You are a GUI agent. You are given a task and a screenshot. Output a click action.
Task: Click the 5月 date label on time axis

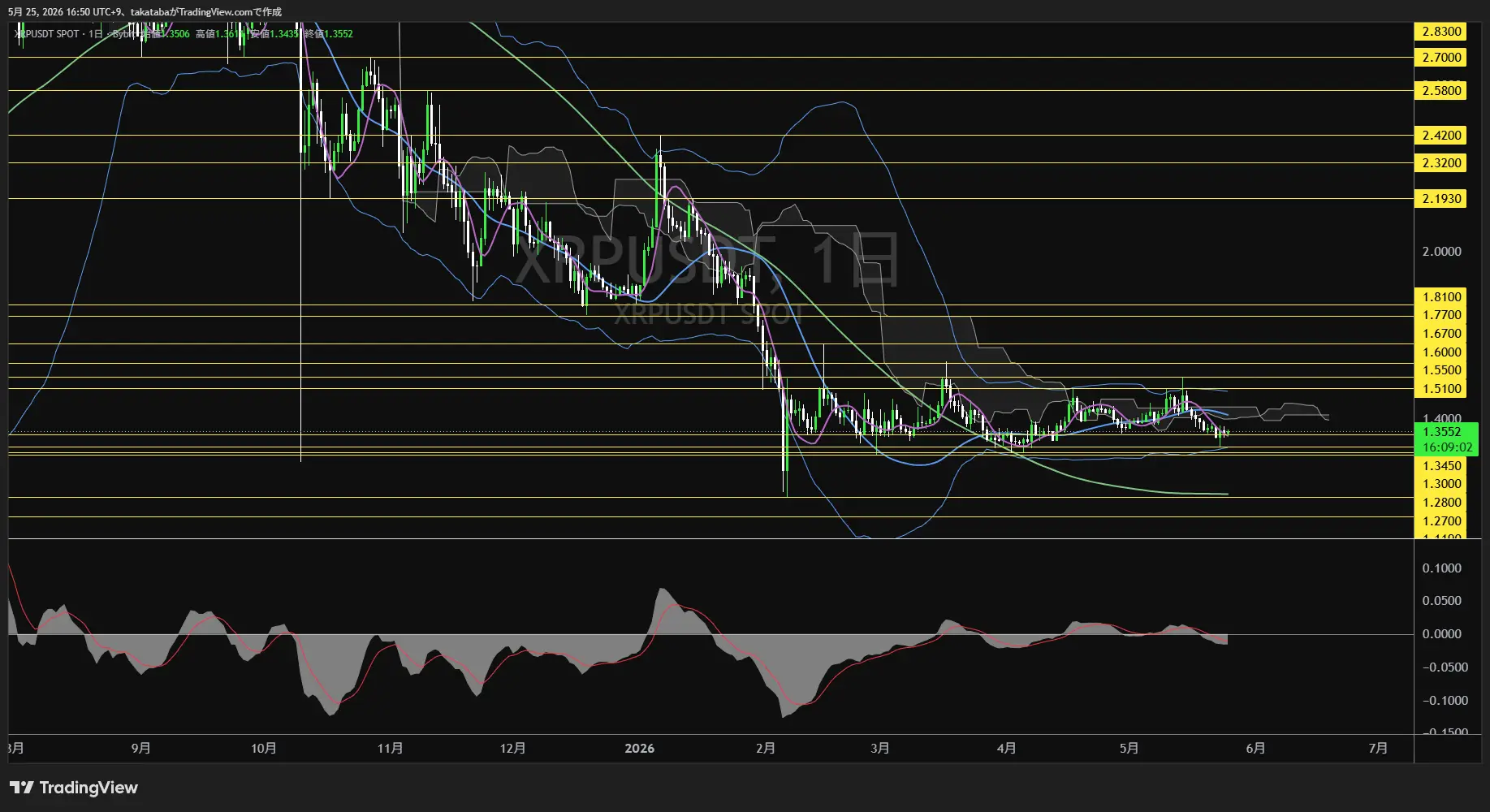coord(1129,748)
